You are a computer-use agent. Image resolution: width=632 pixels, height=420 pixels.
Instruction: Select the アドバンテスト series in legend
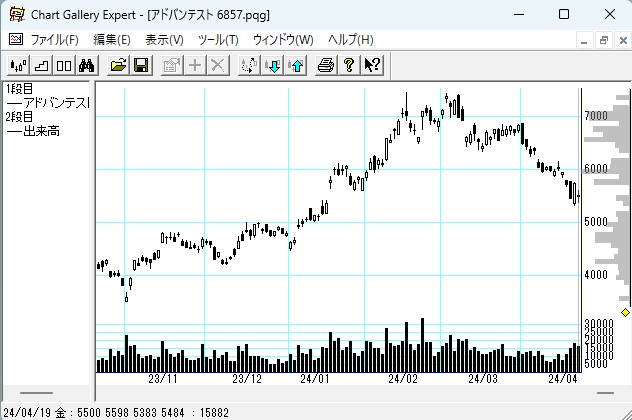coord(48,103)
